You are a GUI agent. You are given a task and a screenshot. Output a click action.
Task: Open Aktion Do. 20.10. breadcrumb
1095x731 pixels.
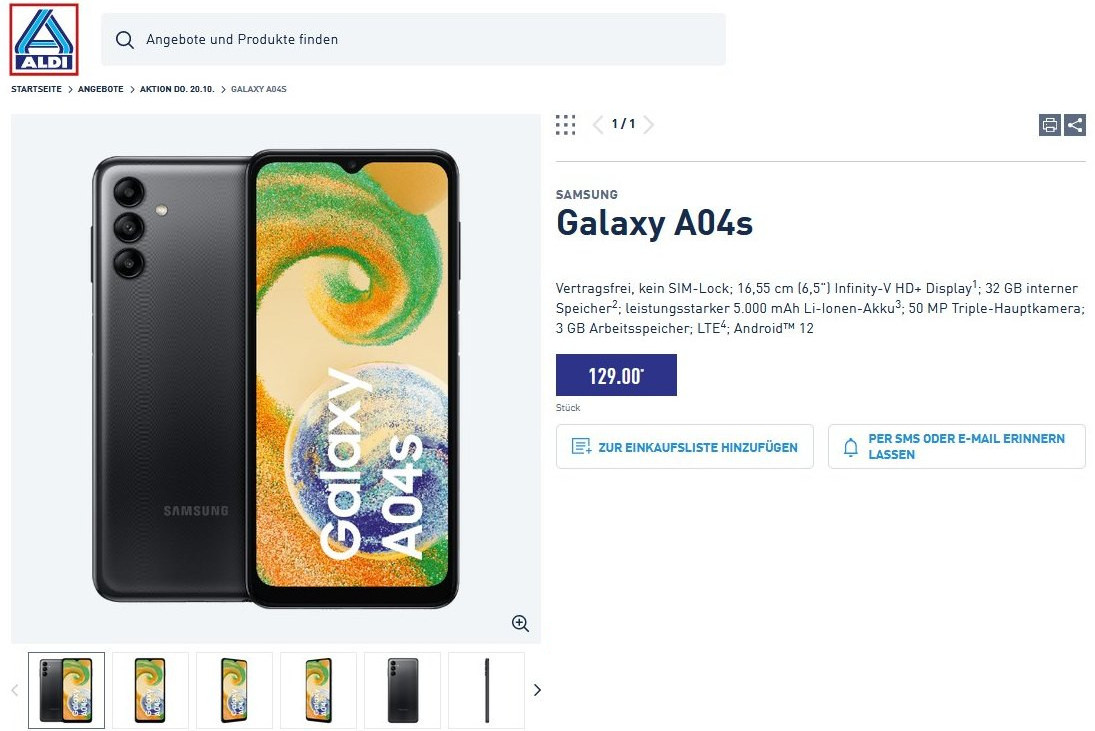pos(178,90)
